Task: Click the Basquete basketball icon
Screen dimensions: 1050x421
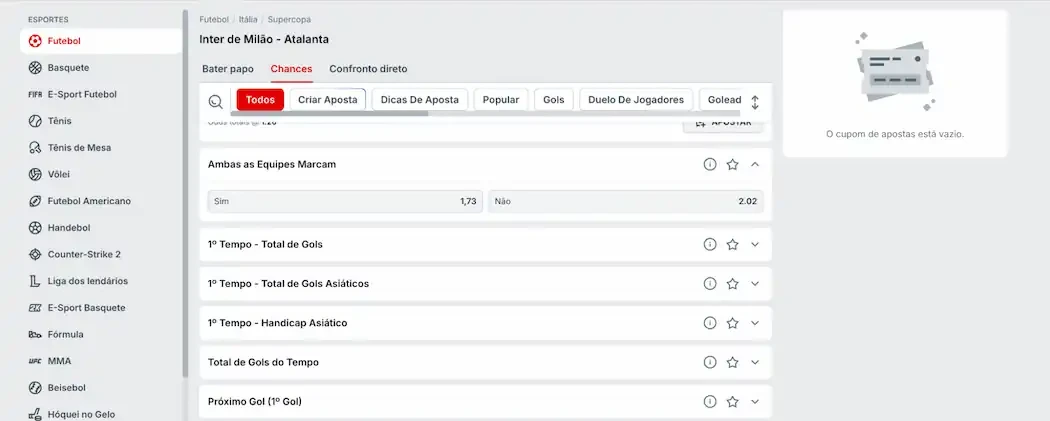Action: [x=35, y=68]
